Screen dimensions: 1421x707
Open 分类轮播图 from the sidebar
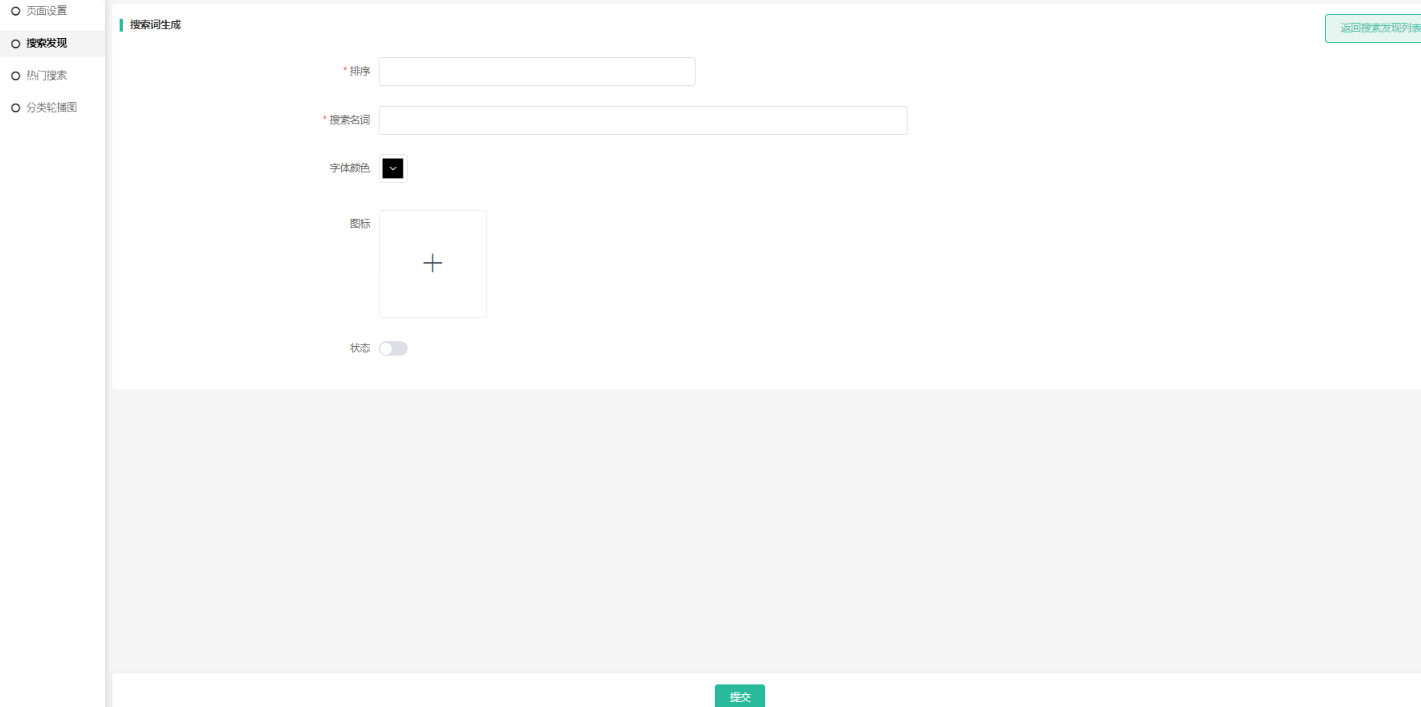(52, 107)
